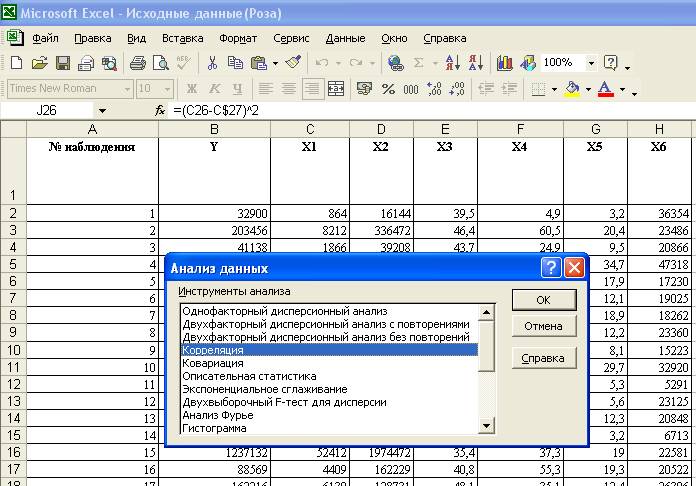Decrease indent icon
This screenshot has height=486, width=696.
tap(485, 89)
